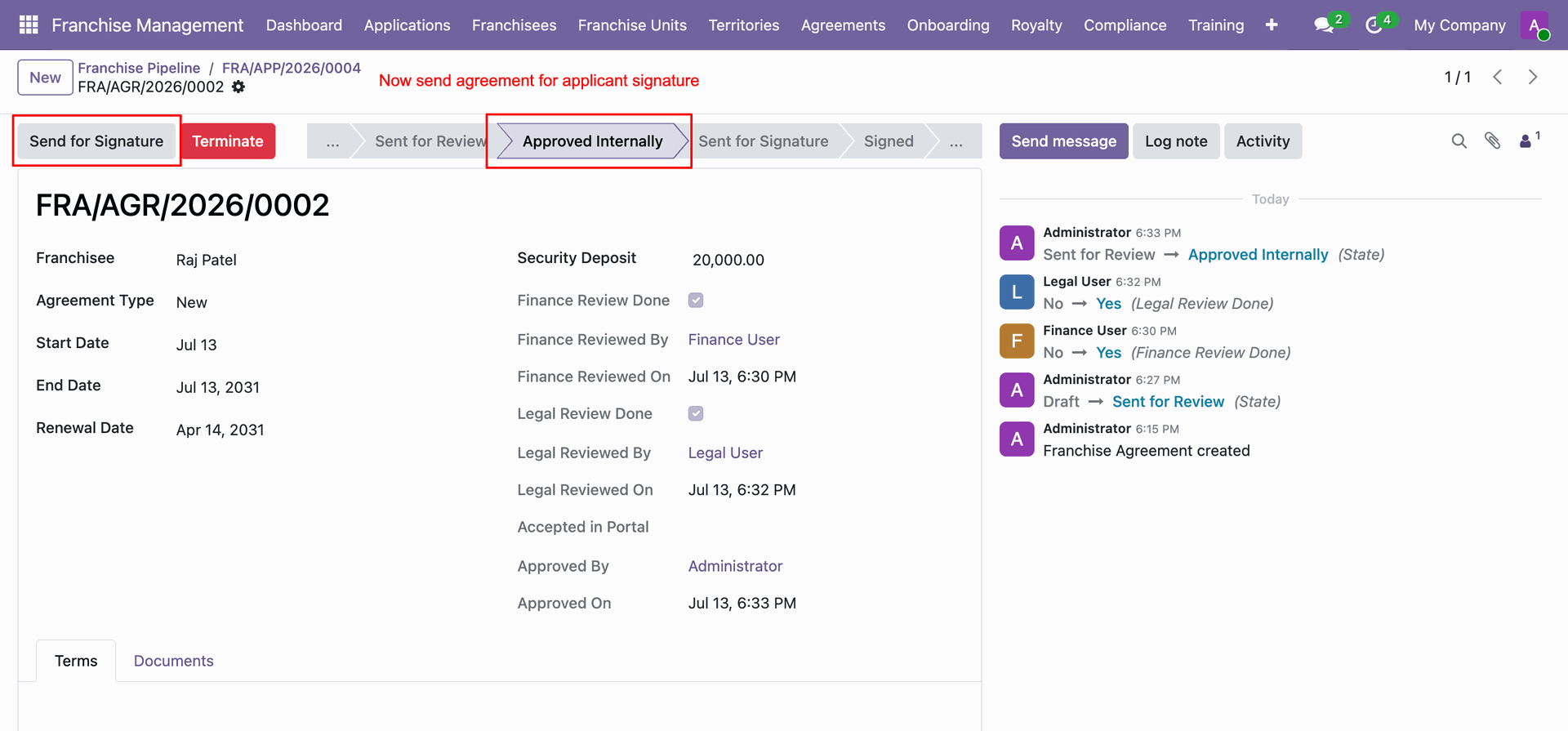Image resolution: width=1568 pixels, height=731 pixels.
Task: Open the Franchise Units menu
Action: tap(632, 25)
